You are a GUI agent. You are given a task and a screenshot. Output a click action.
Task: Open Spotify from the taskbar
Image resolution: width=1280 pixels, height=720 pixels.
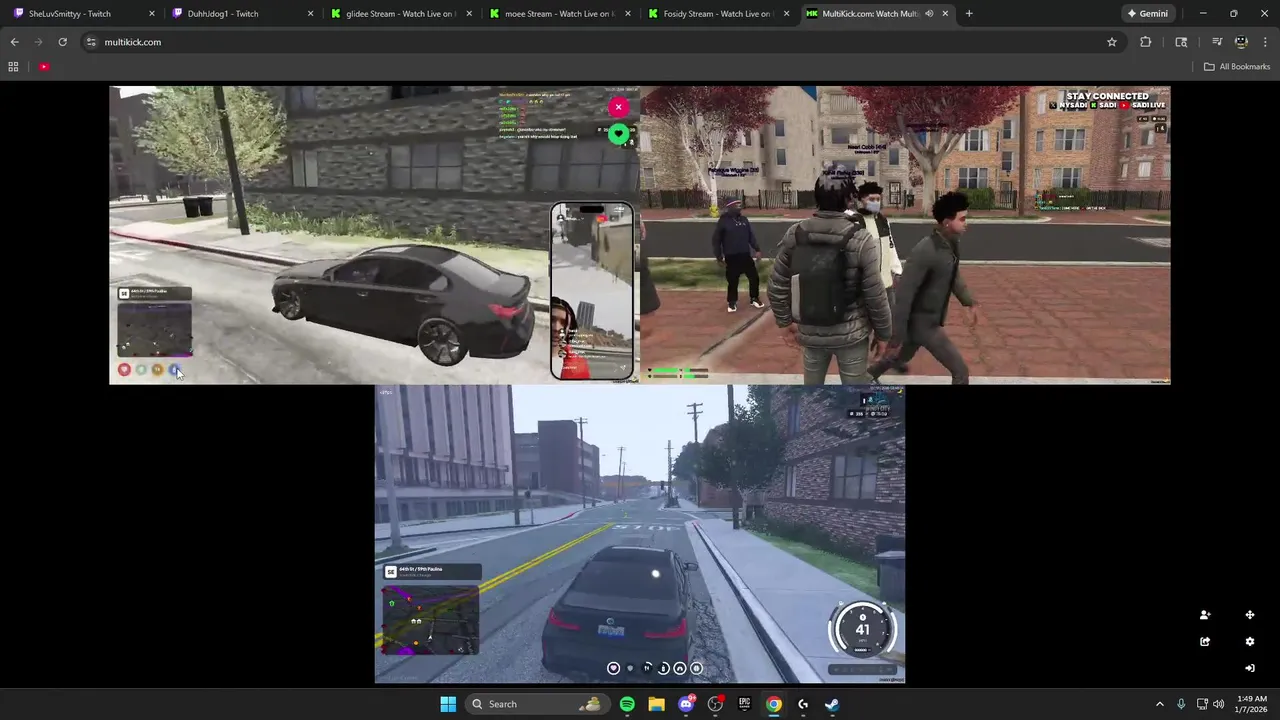627,704
